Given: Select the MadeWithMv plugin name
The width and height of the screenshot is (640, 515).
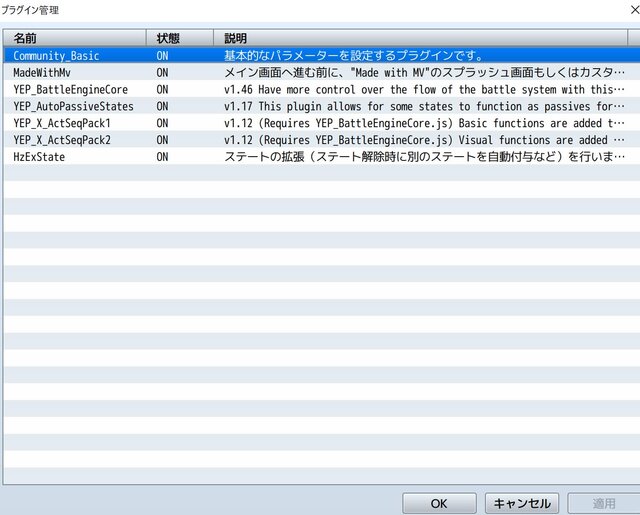Looking at the screenshot, I should coord(42,73).
